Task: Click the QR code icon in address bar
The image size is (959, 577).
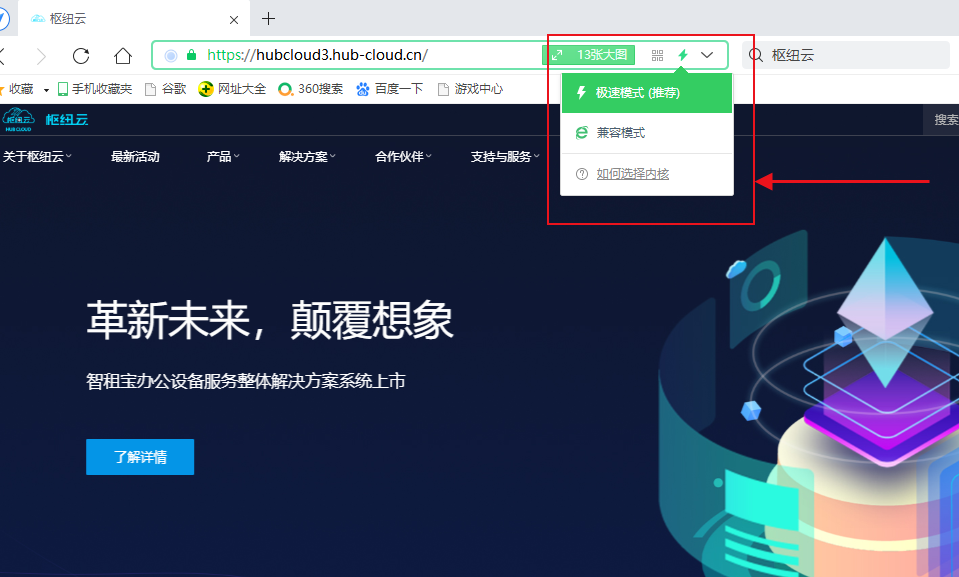Action: coord(657,56)
